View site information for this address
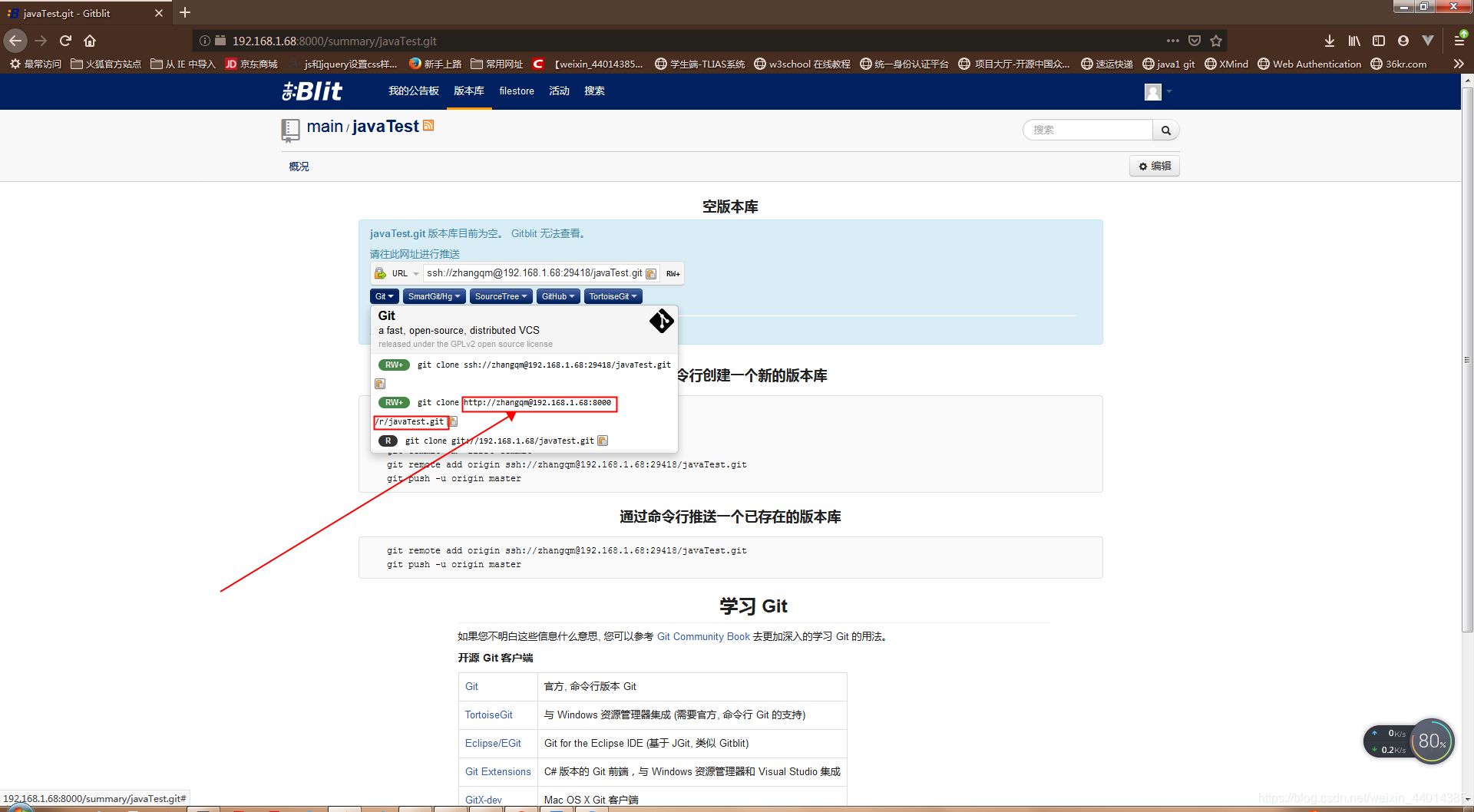 click(x=205, y=41)
